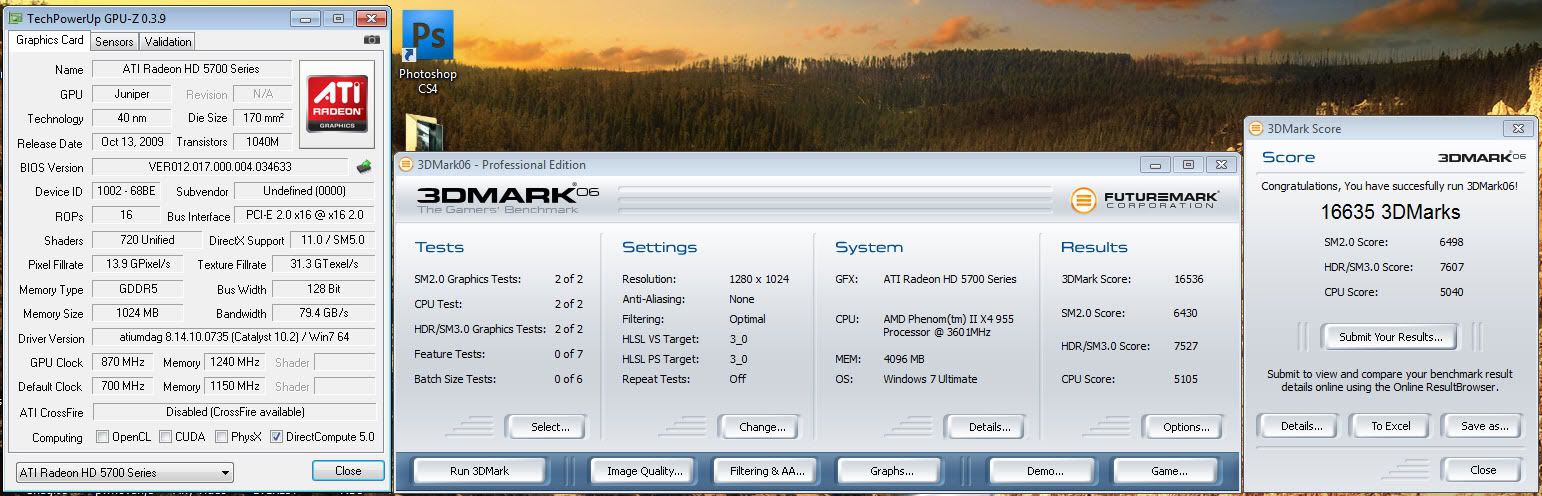Click the GPU-Z title bar icon
Screen dimensions: 1542x496
(15, 18)
